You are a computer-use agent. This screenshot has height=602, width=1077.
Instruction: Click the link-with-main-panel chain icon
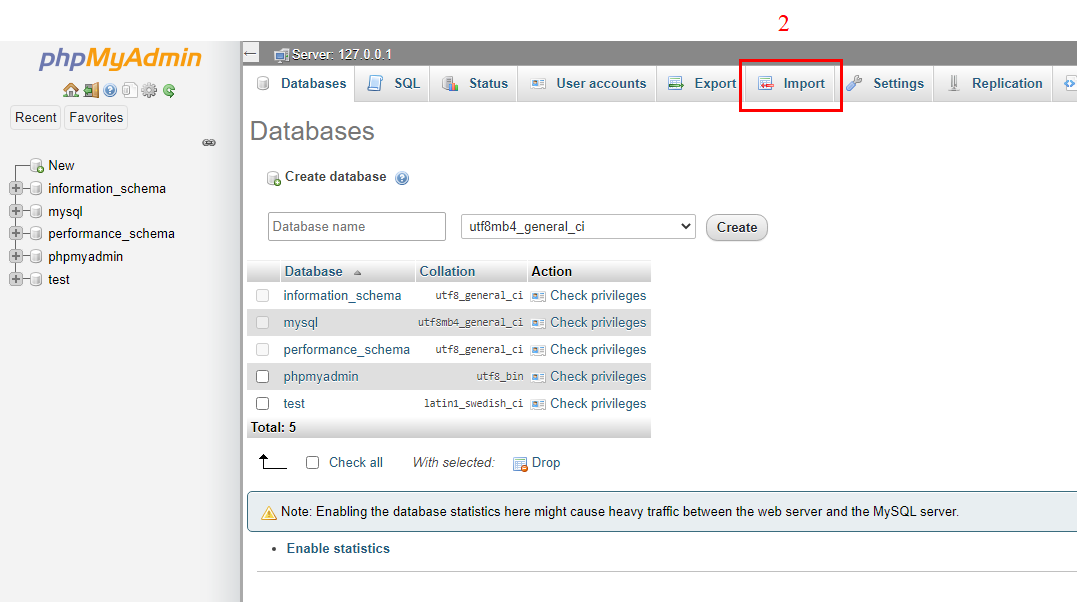point(209,143)
